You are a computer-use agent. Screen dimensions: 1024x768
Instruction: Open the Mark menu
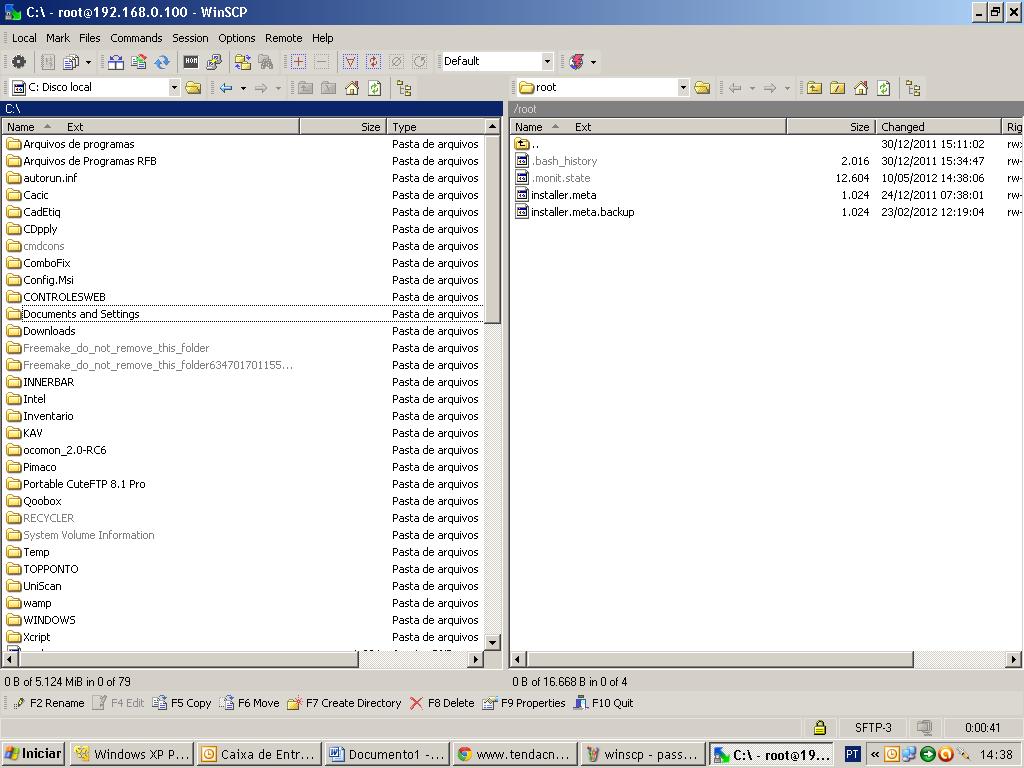57,38
